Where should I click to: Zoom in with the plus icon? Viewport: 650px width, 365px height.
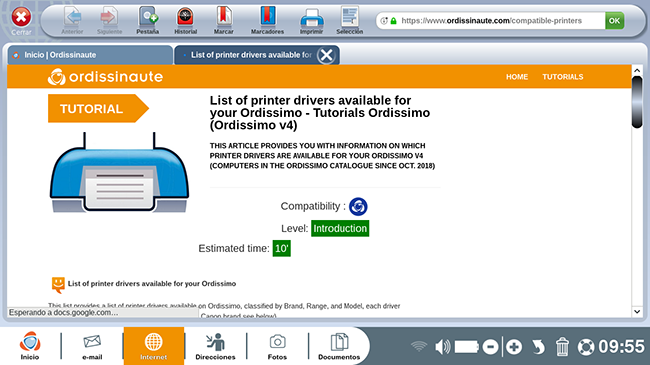pyautogui.click(x=514, y=347)
